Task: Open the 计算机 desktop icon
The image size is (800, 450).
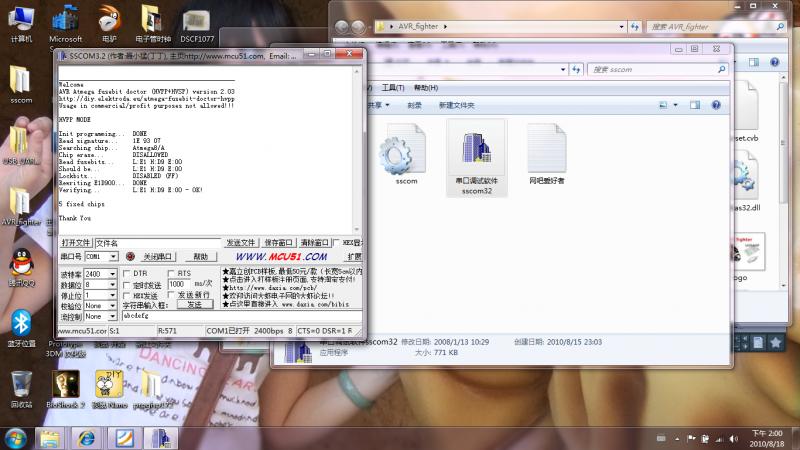Action: [21, 20]
